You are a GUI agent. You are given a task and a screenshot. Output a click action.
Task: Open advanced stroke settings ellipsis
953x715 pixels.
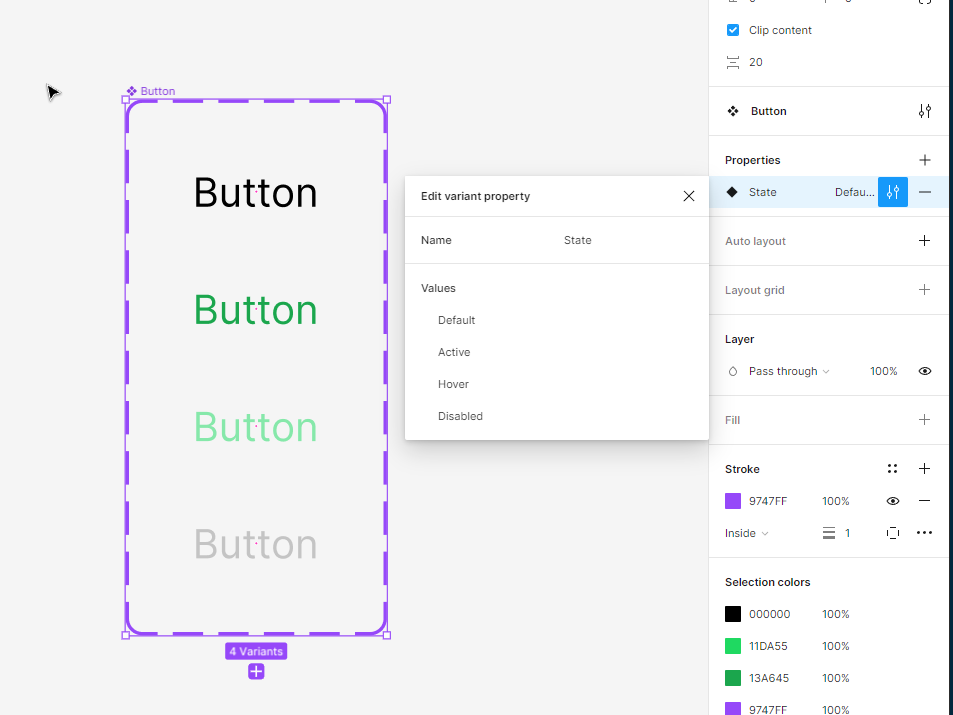[x=924, y=533]
